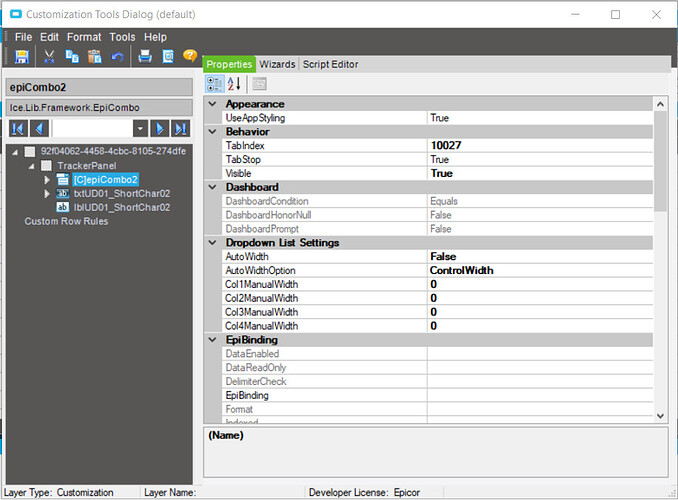
Task: Collapse the root 92f04062 tree node
Action: tap(16, 152)
